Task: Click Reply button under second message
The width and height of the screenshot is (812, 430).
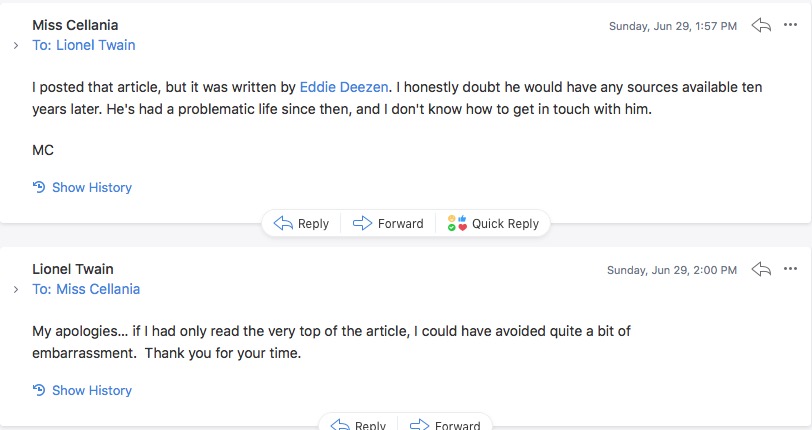Action: [358, 425]
